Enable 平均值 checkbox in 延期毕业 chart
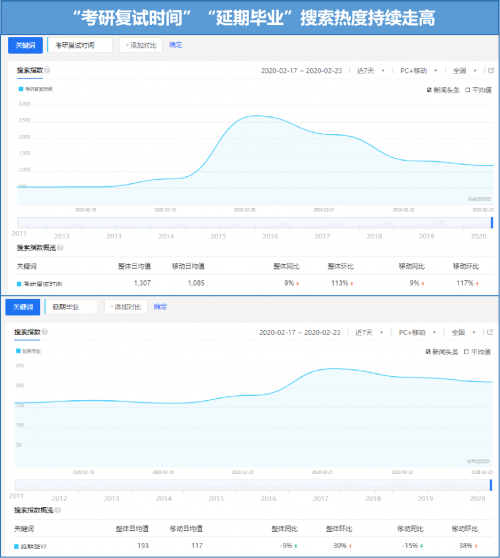This screenshot has height=558, width=500. click(x=467, y=352)
